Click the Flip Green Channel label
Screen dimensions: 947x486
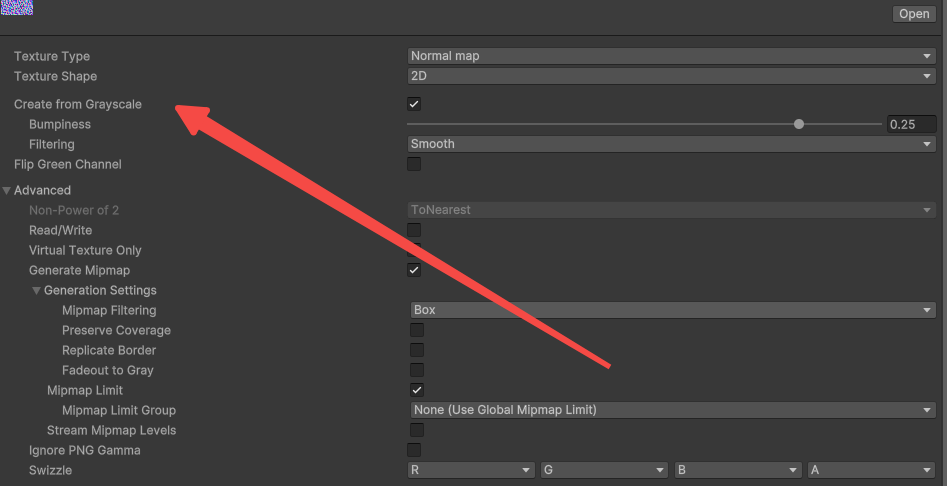coord(68,164)
